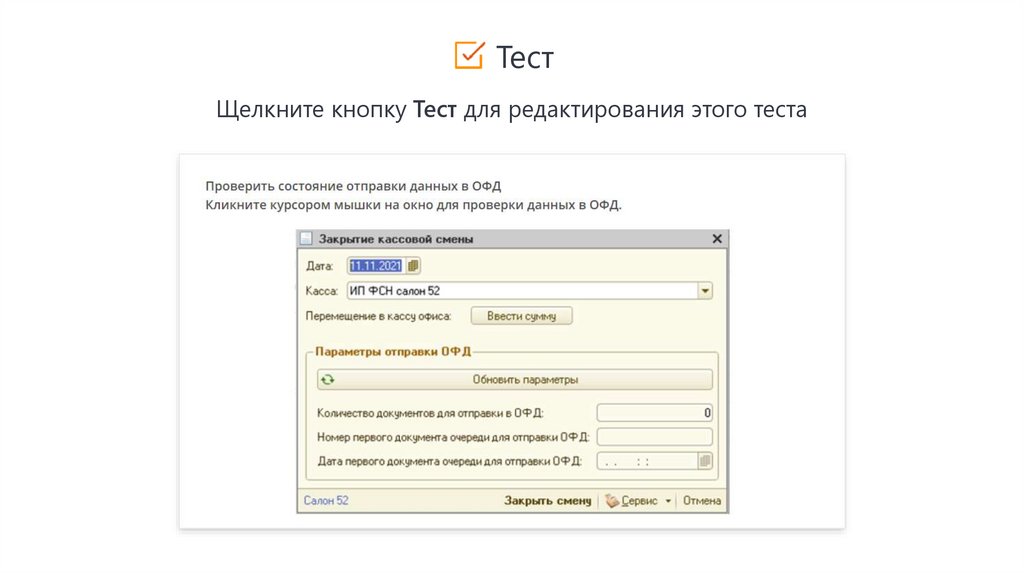The width and height of the screenshot is (1024, 574).
Task: Click the Закрыть смену button
Action: (547, 501)
